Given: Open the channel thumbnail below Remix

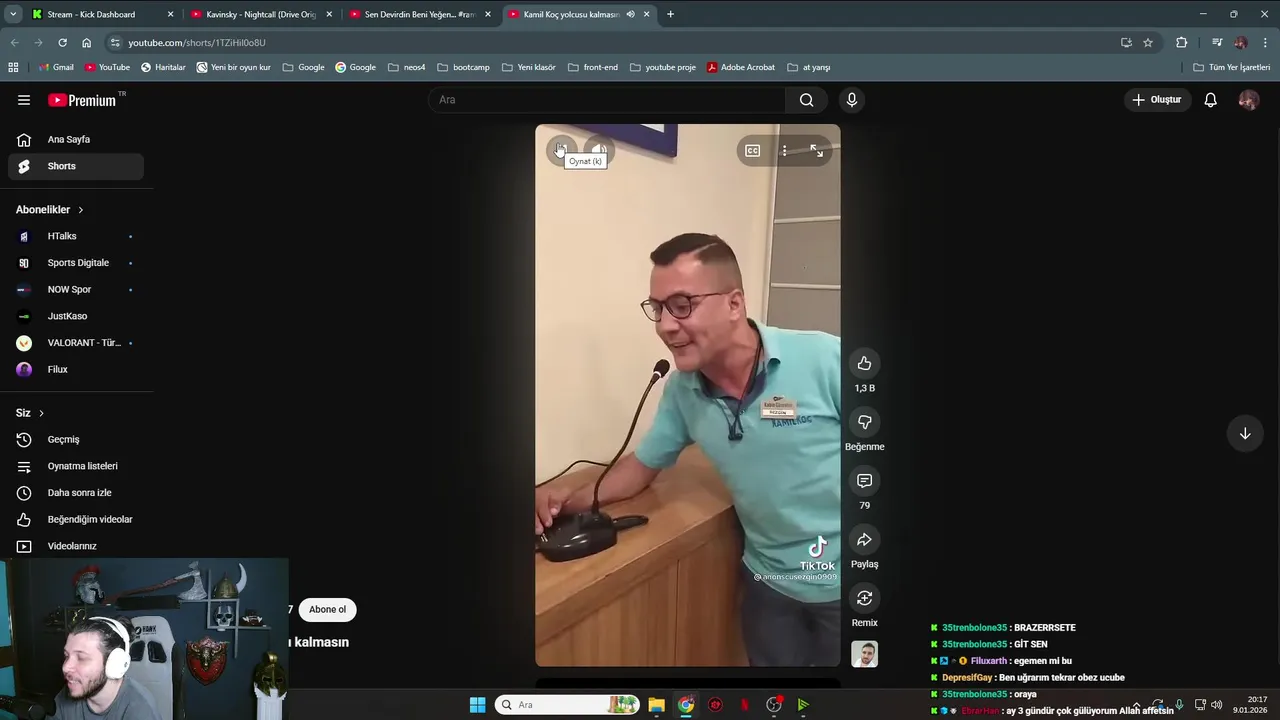Looking at the screenshot, I should [864, 654].
